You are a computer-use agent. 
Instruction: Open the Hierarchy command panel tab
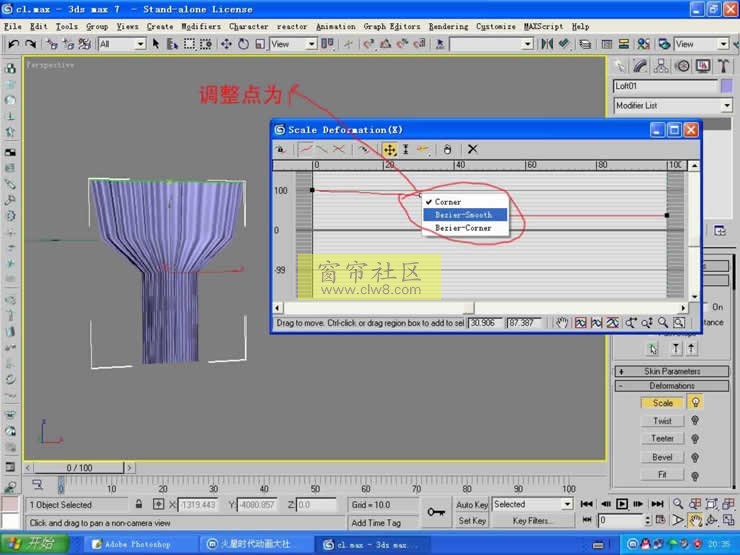pos(661,66)
